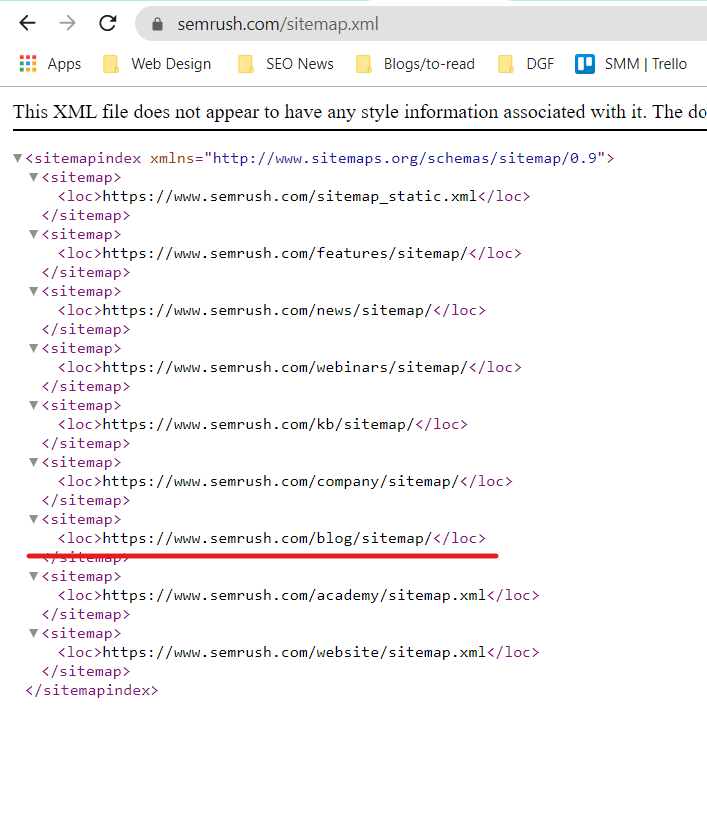This screenshot has height=817, width=707.
Task: Click the kb/sitemap/ loc URL
Action: pos(258,424)
